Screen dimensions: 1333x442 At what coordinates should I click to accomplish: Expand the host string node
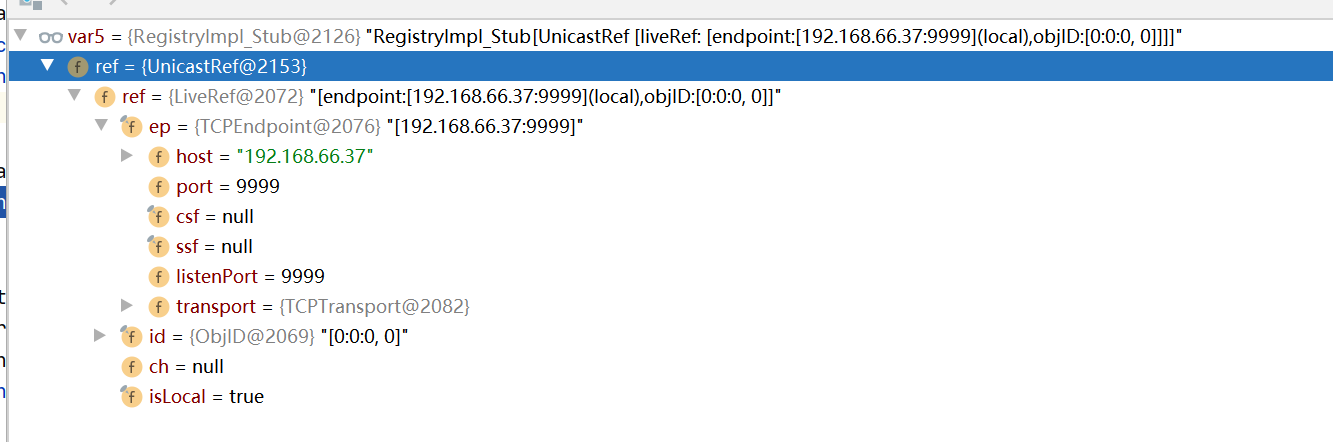tap(126, 156)
